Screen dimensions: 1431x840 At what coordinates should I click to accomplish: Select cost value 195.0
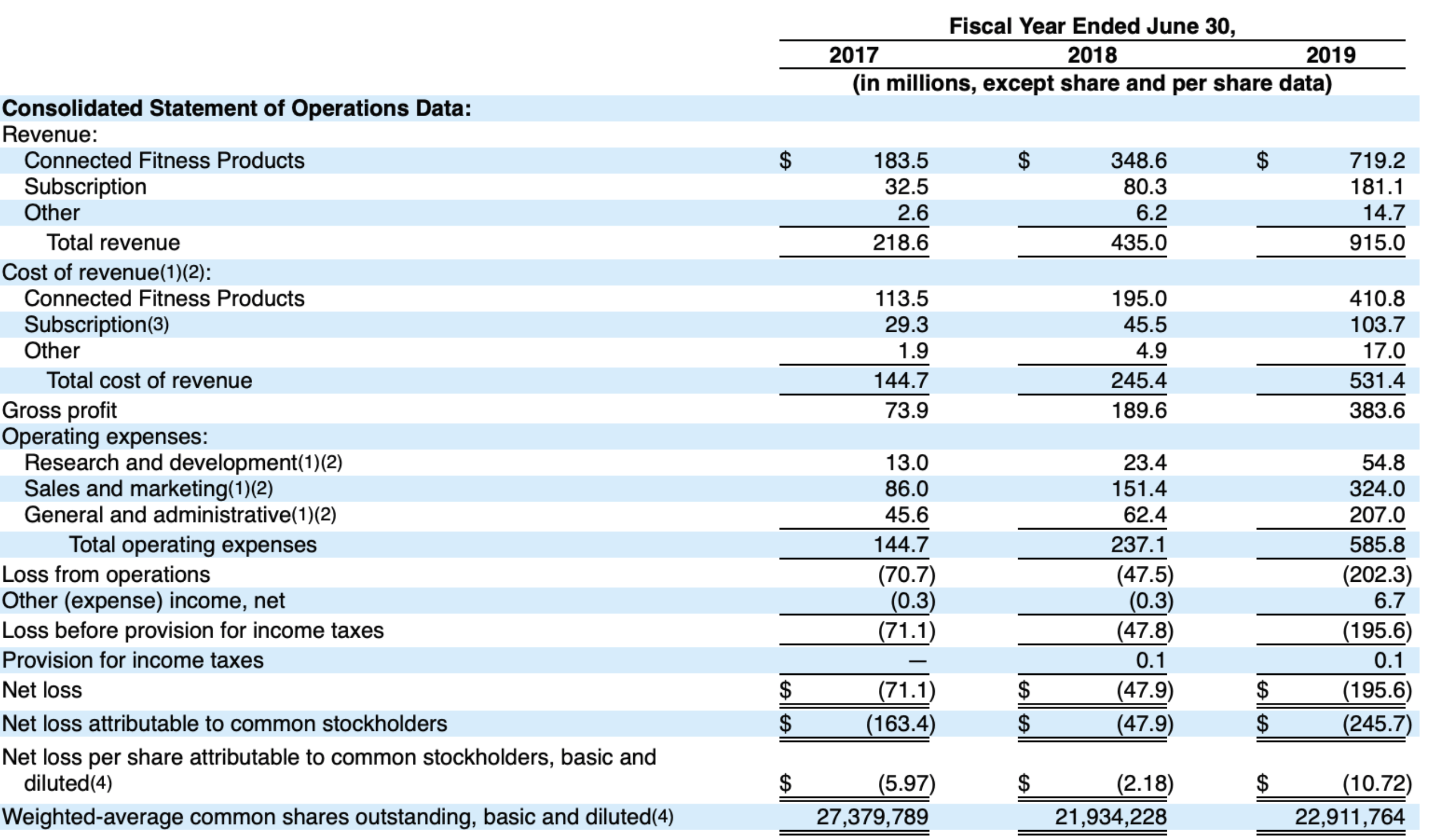point(1139,299)
